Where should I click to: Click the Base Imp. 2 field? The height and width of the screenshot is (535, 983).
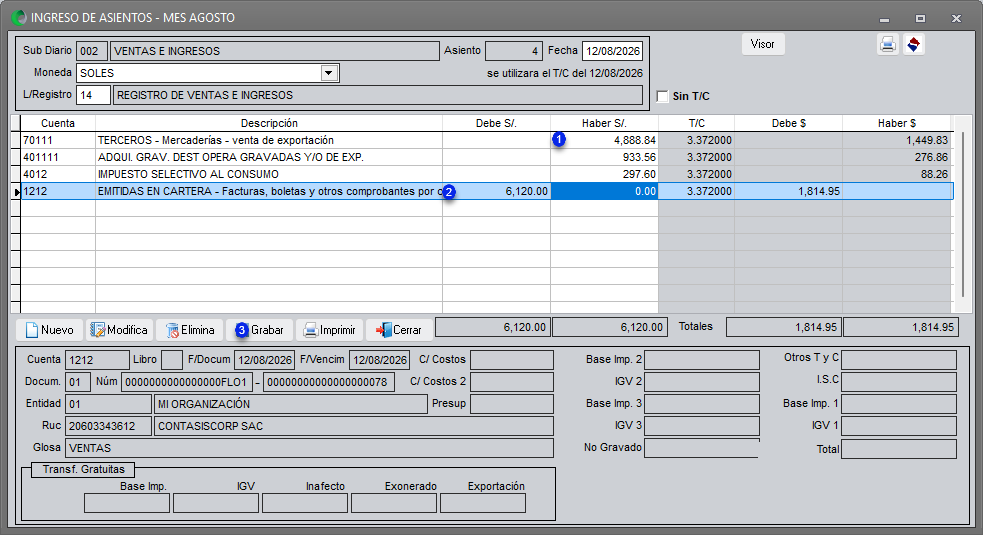702,360
